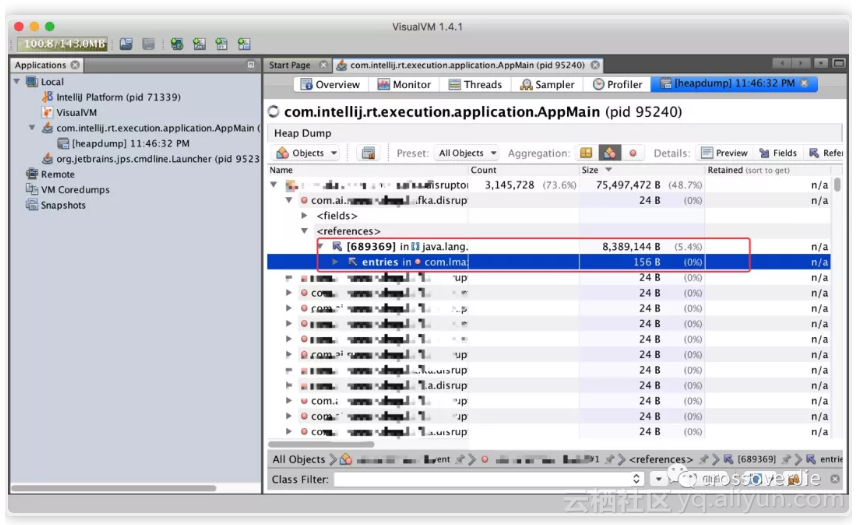
Task: Expand the selected entries reference row
Action: click(335, 262)
